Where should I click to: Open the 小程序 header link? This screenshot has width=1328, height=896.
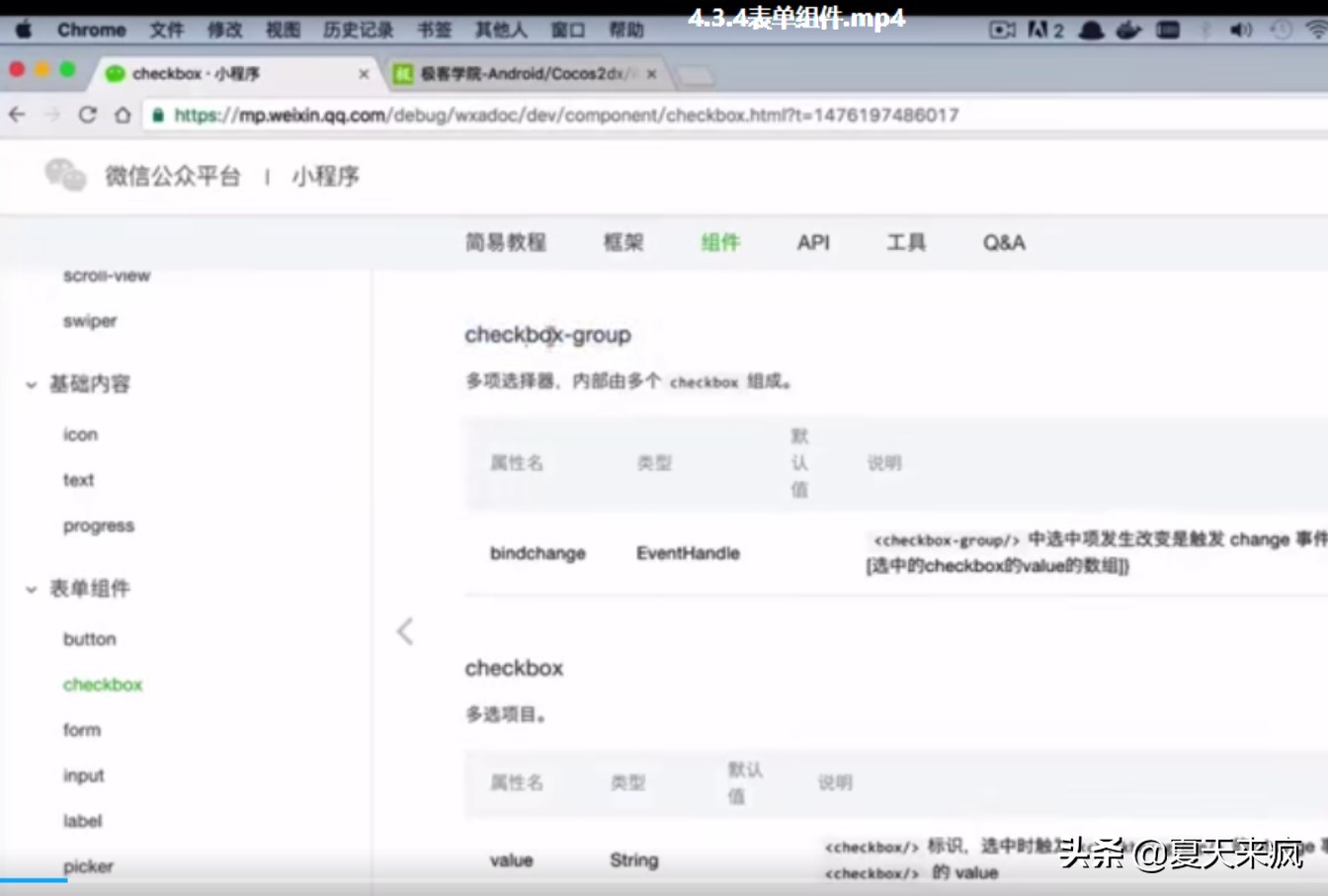(x=325, y=177)
